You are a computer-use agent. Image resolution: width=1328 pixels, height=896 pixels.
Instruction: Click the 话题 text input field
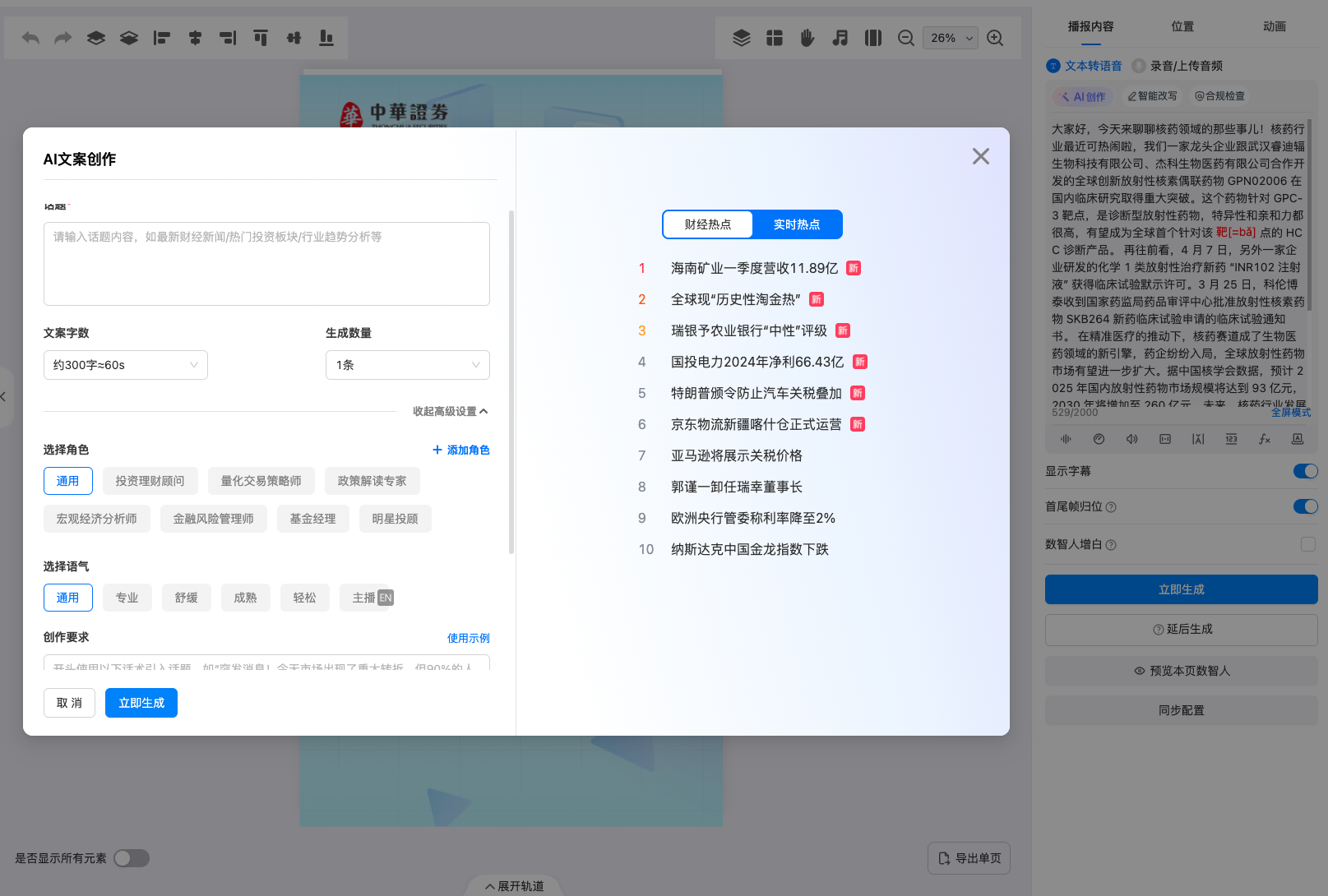(266, 264)
